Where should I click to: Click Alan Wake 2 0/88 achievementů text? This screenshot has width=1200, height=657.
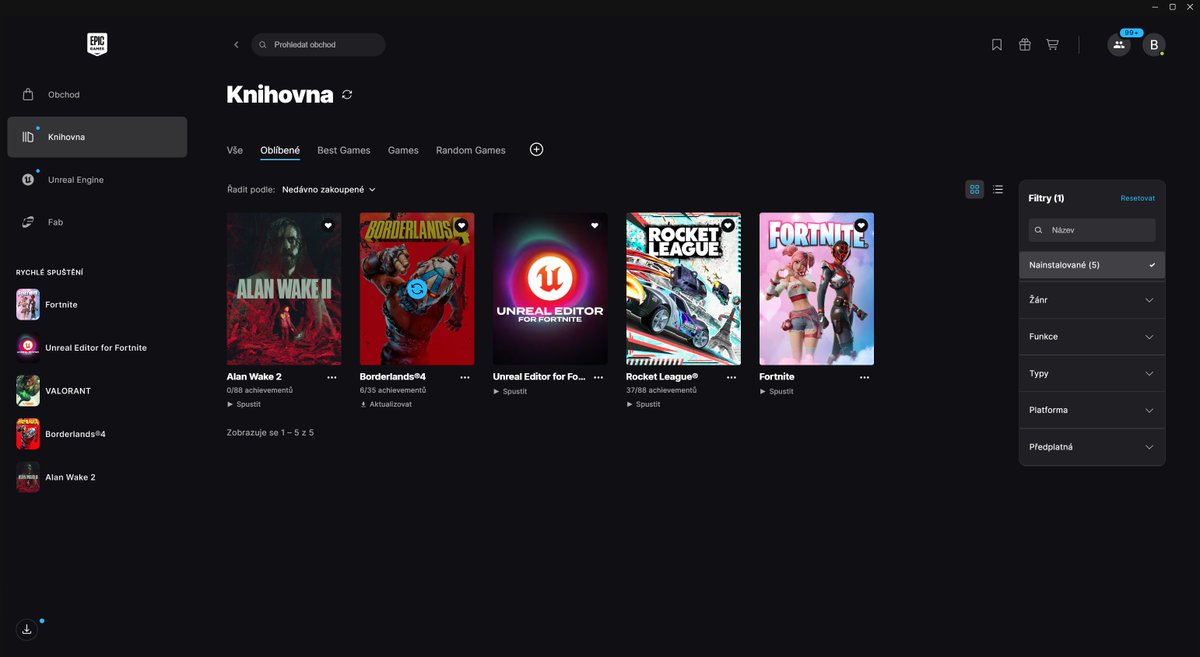tap(260, 390)
